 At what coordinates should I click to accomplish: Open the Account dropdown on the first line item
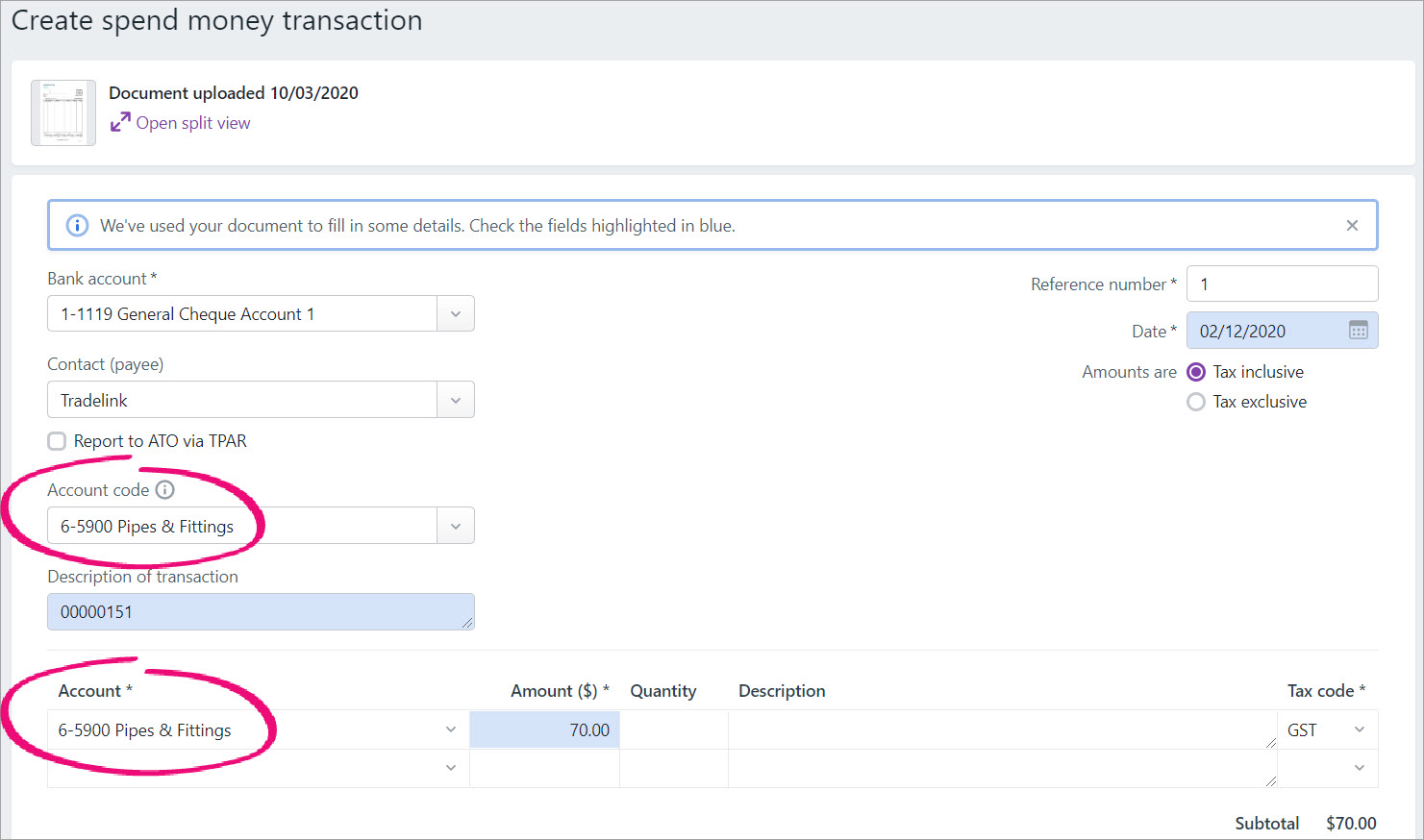450,729
